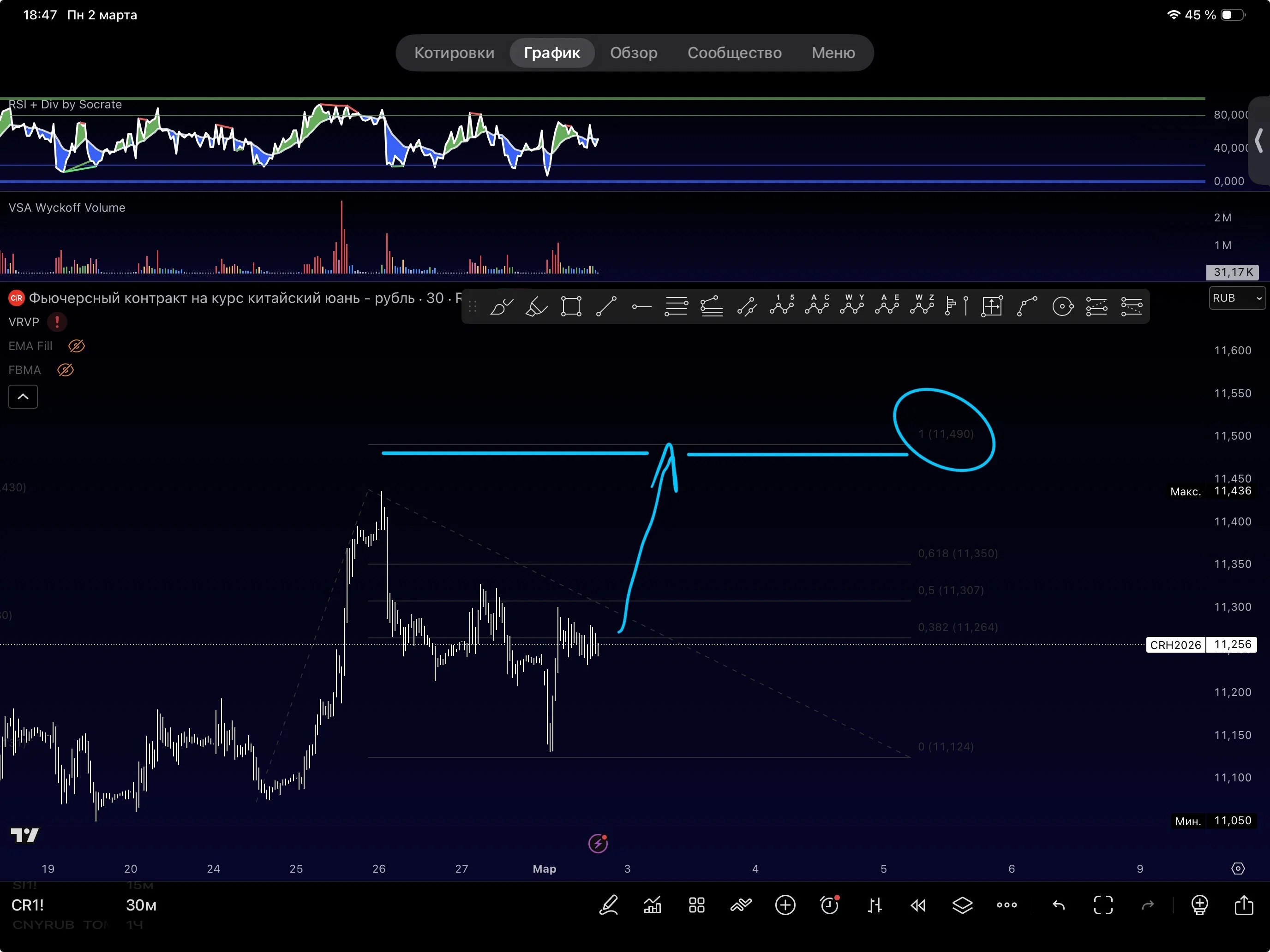
Task: Select the brush drawing tool
Action: [501, 306]
